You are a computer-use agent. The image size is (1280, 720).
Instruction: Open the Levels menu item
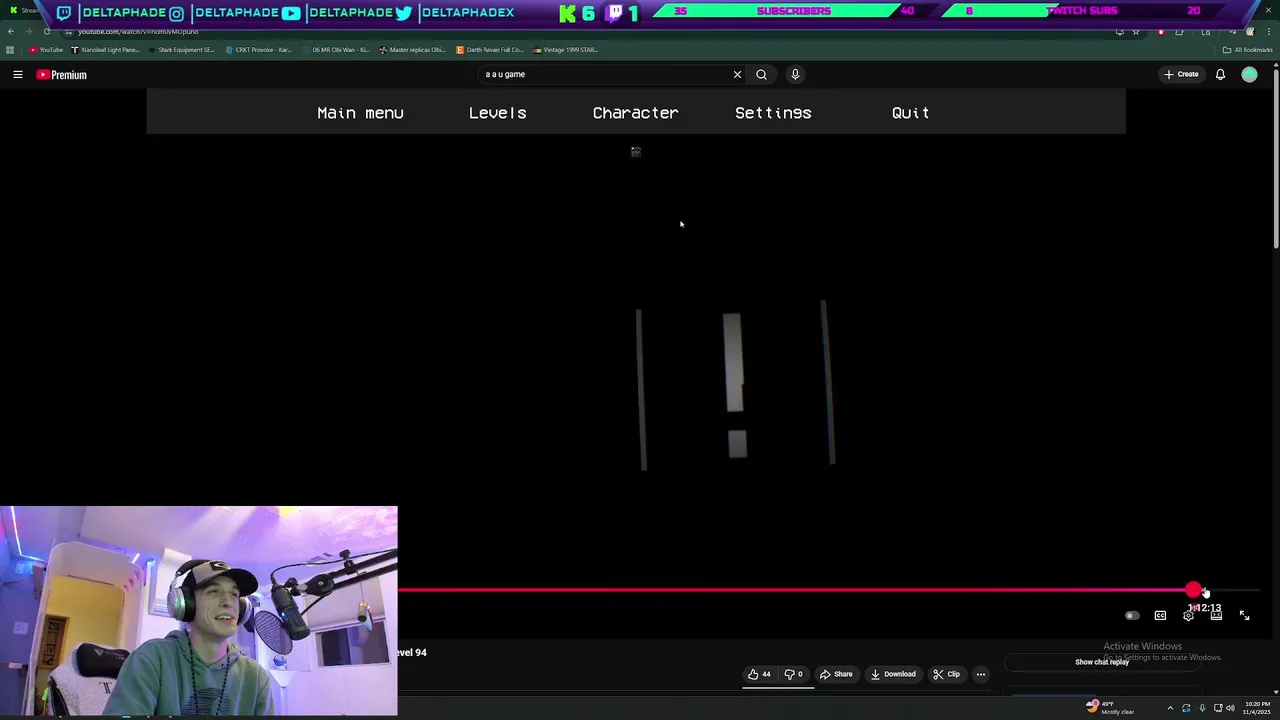click(497, 113)
